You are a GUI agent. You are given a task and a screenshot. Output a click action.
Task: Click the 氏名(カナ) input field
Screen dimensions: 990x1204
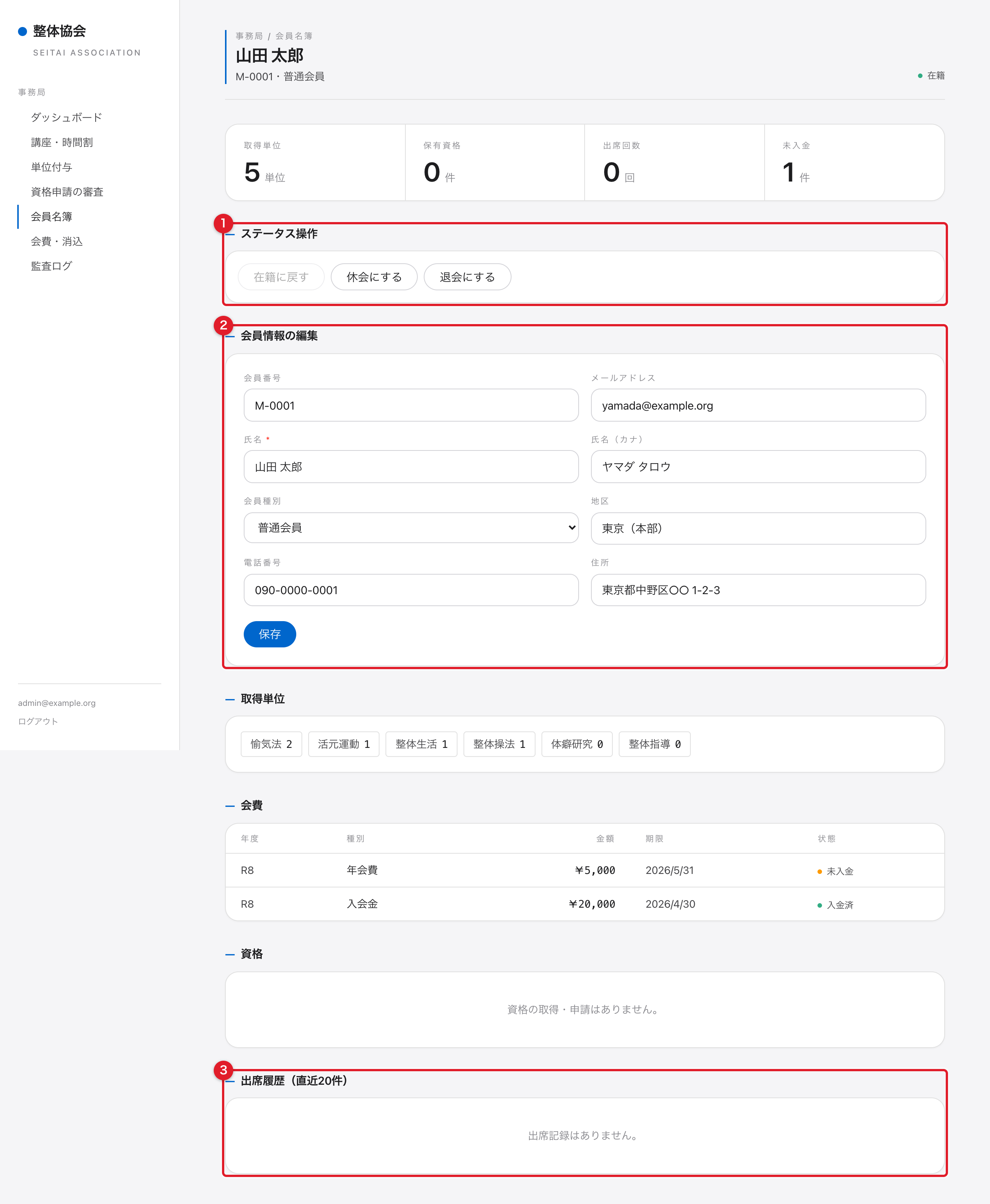tap(758, 467)
